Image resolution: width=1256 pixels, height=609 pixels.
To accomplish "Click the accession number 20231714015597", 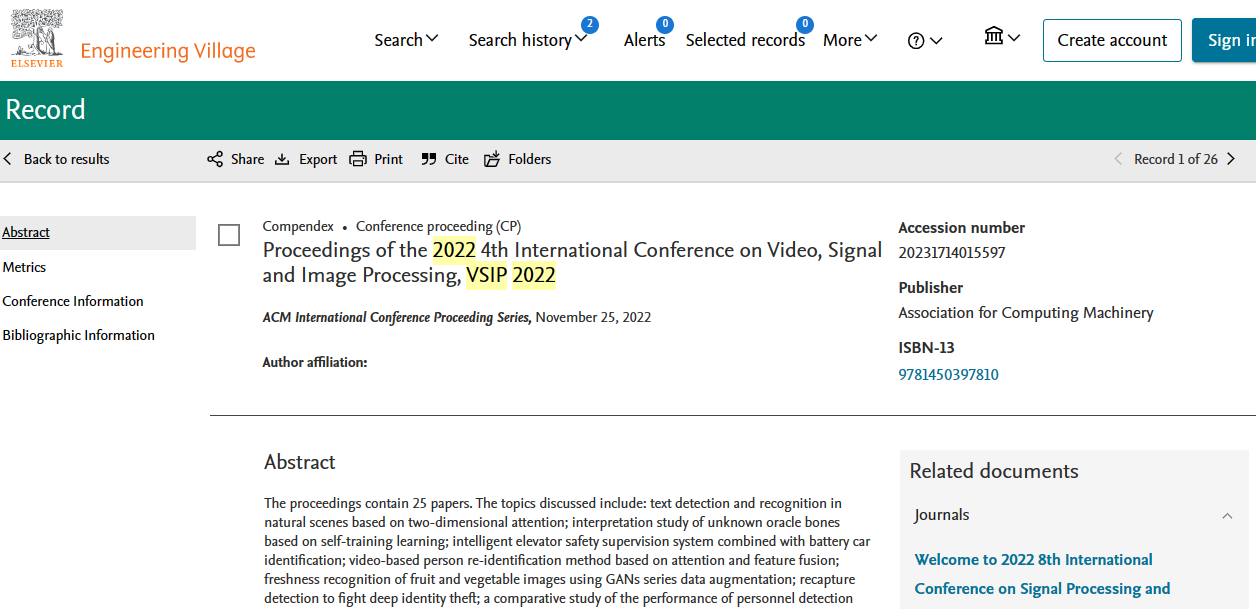I will pos(952,253).
